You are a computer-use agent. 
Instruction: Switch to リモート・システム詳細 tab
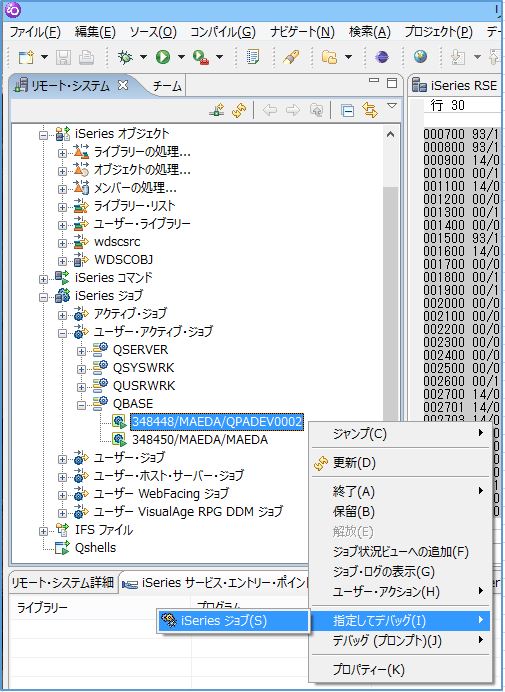62,583
